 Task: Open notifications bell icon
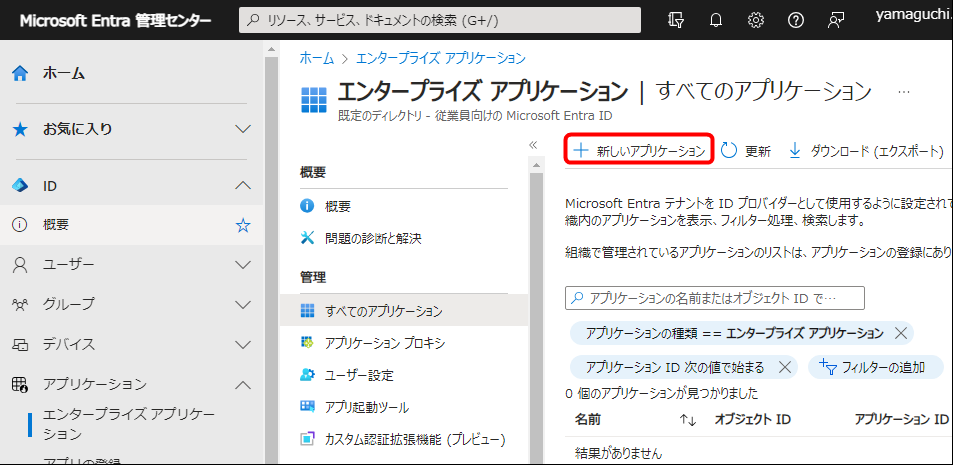pos(716,20)
